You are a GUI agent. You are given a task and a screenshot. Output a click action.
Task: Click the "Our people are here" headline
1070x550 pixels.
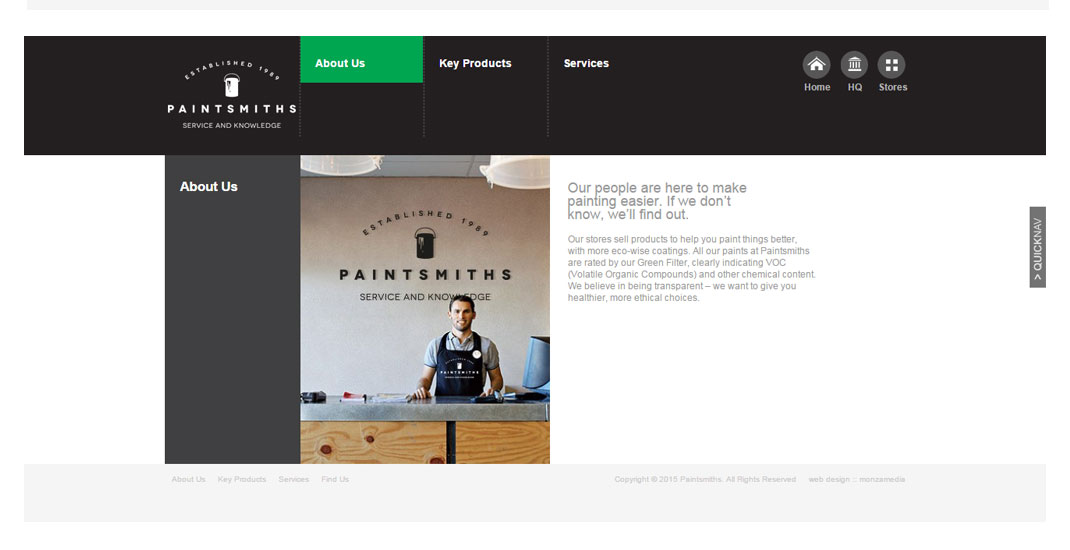click(x=657, y=201)
